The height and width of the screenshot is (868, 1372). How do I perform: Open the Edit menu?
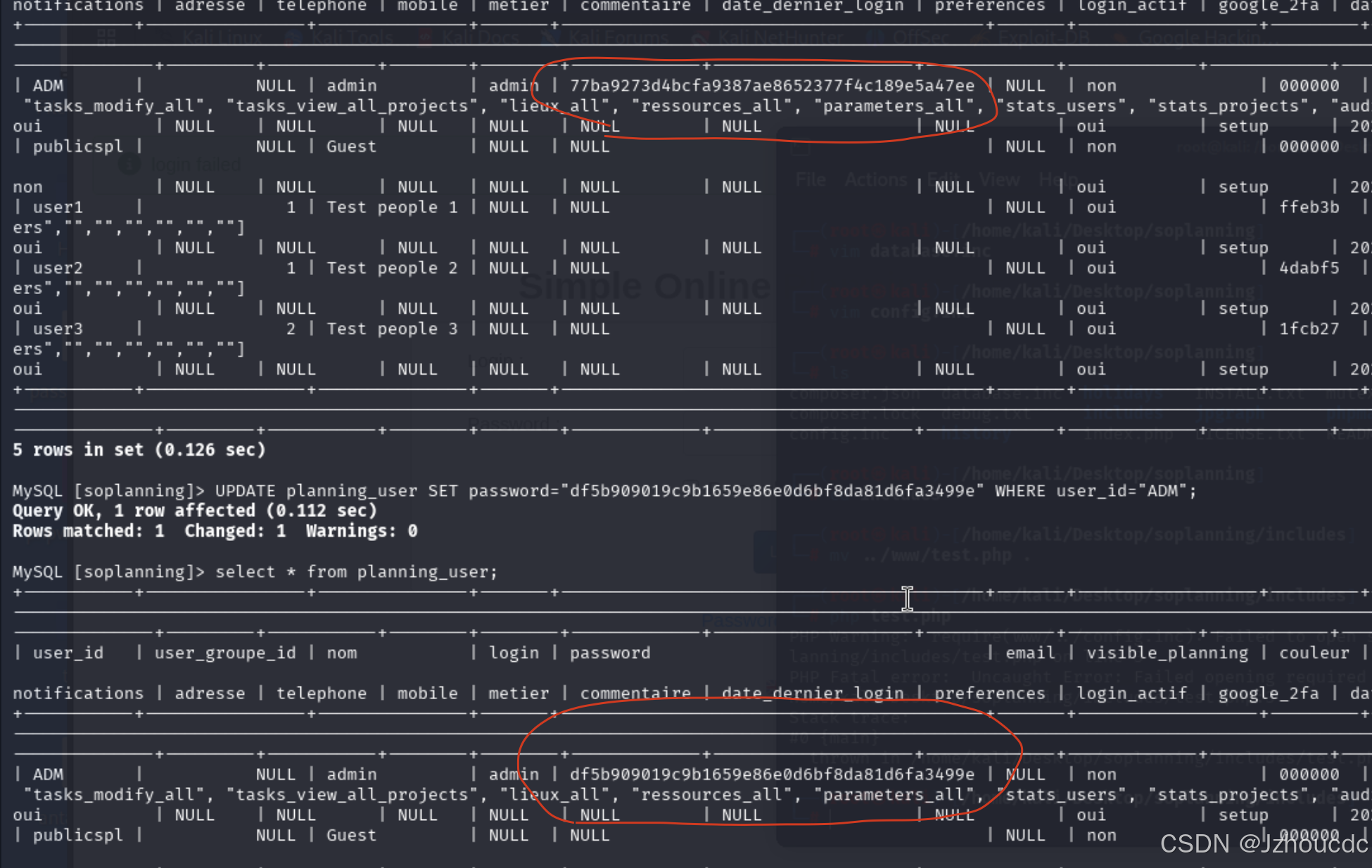pyautogui.click(x=945, y=179)
